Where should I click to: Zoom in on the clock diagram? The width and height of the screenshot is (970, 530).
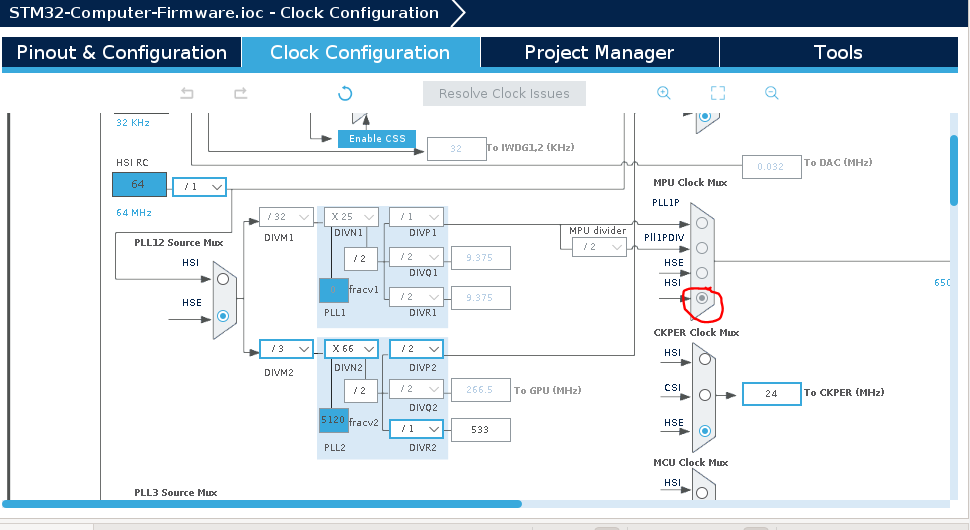coord(664,93)
